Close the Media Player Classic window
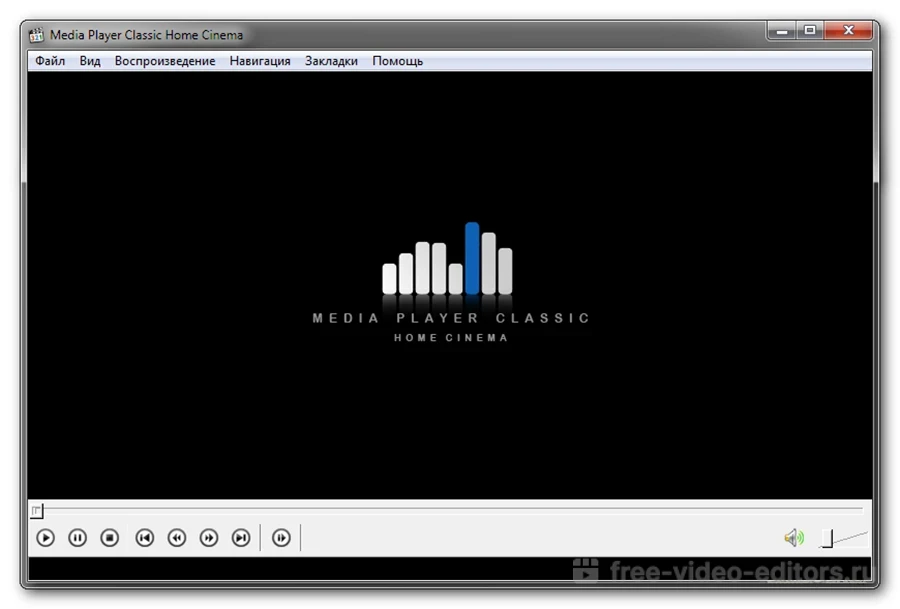 (849, 30)
